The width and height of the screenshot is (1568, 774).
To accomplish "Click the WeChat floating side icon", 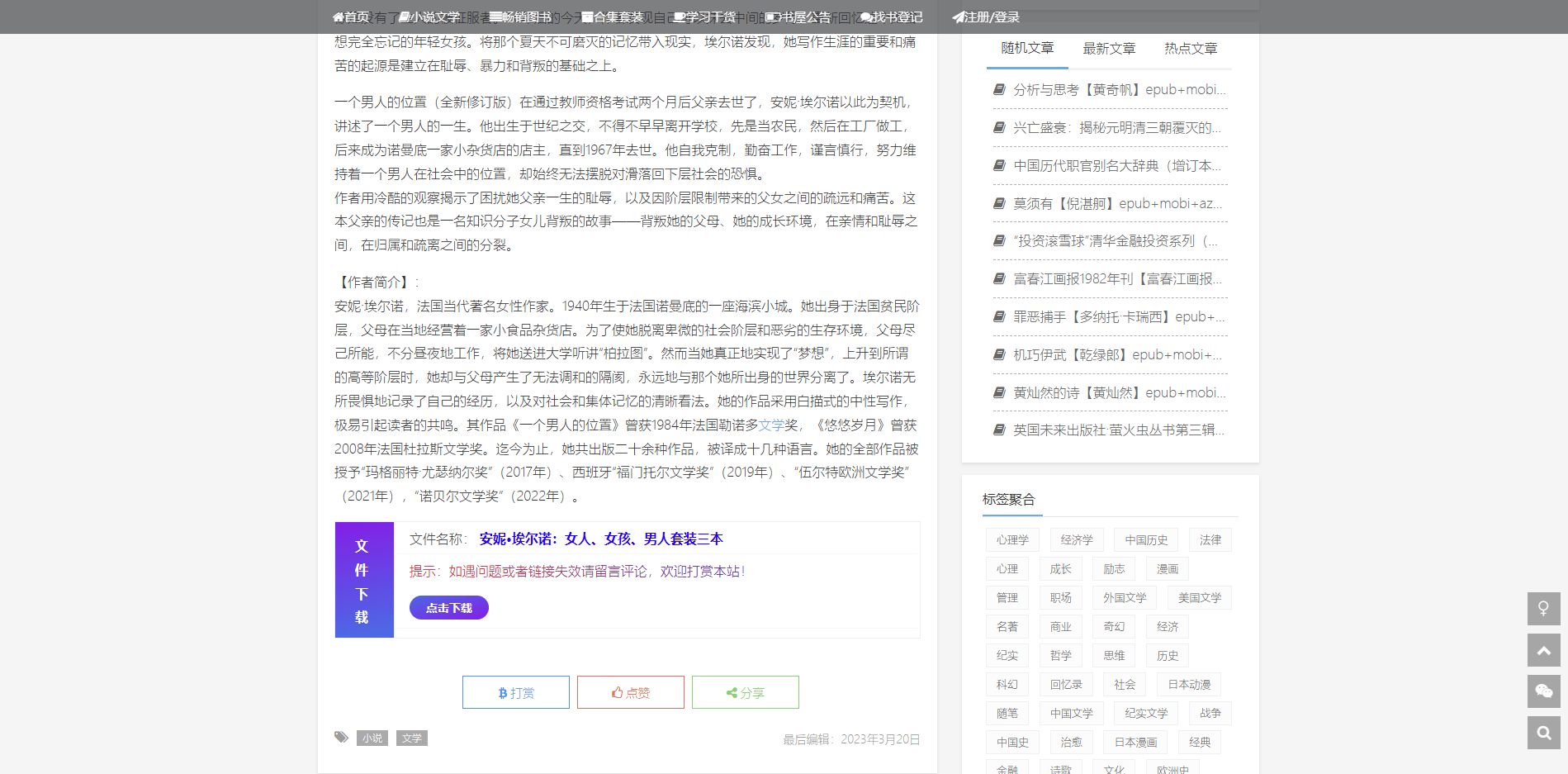I will click(x=1543, y=691).
